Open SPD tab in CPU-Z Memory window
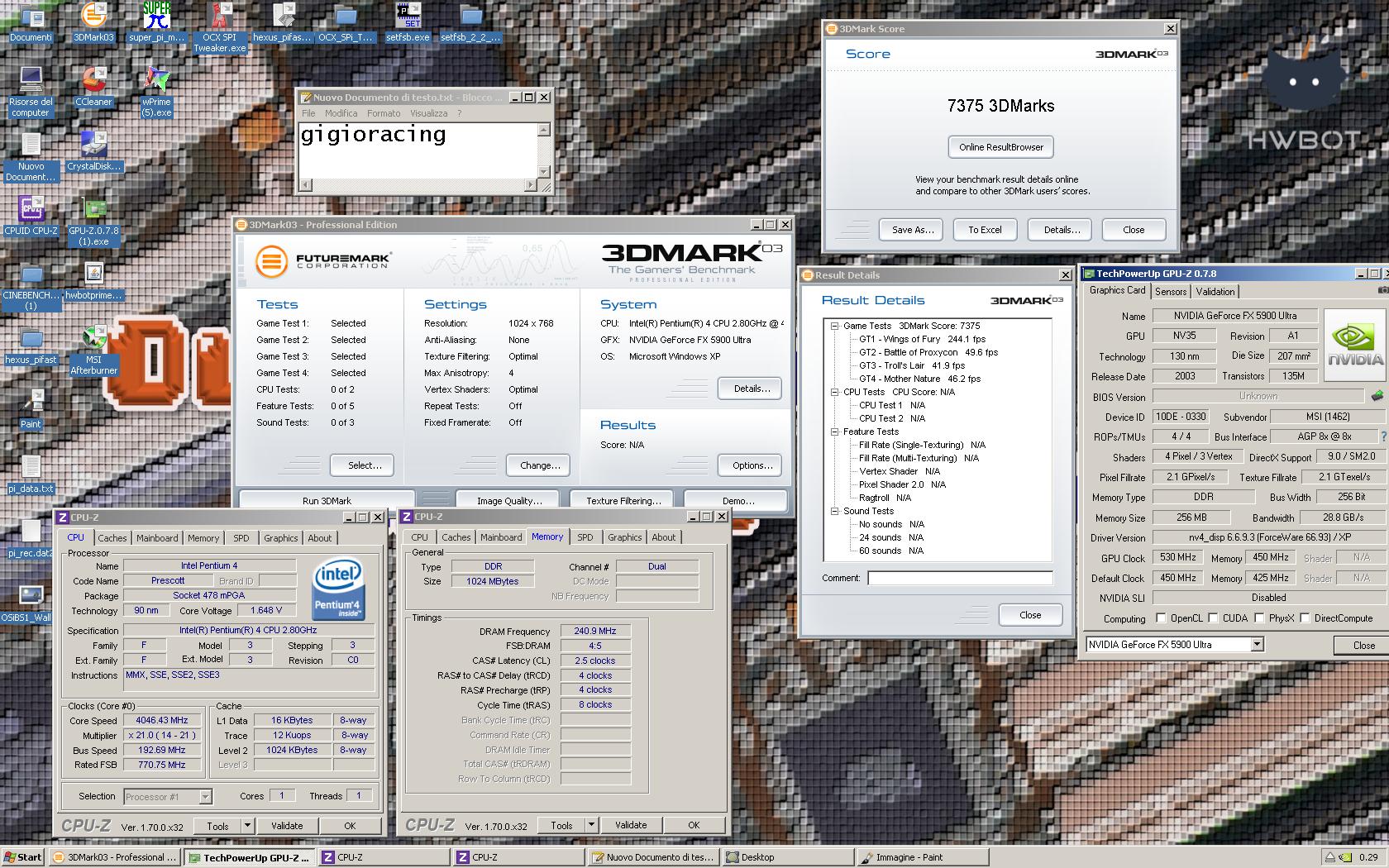The image size is (1389, 868). (x=585, y=537)
